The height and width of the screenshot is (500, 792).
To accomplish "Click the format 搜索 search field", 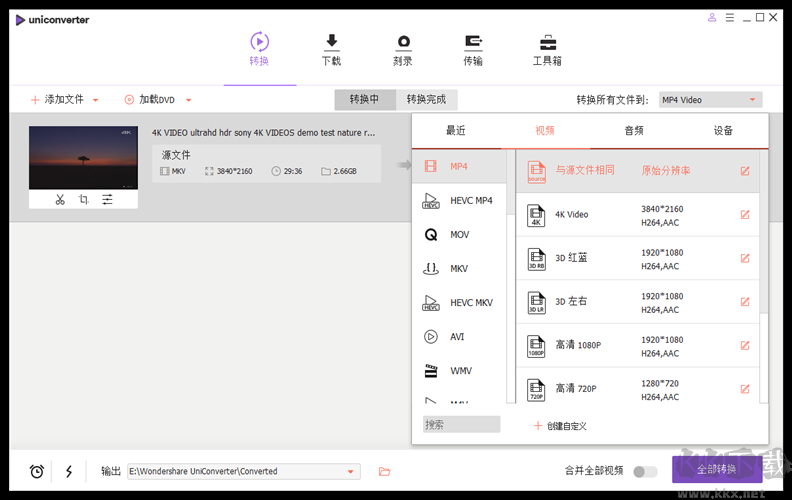I will coord(461,425).
